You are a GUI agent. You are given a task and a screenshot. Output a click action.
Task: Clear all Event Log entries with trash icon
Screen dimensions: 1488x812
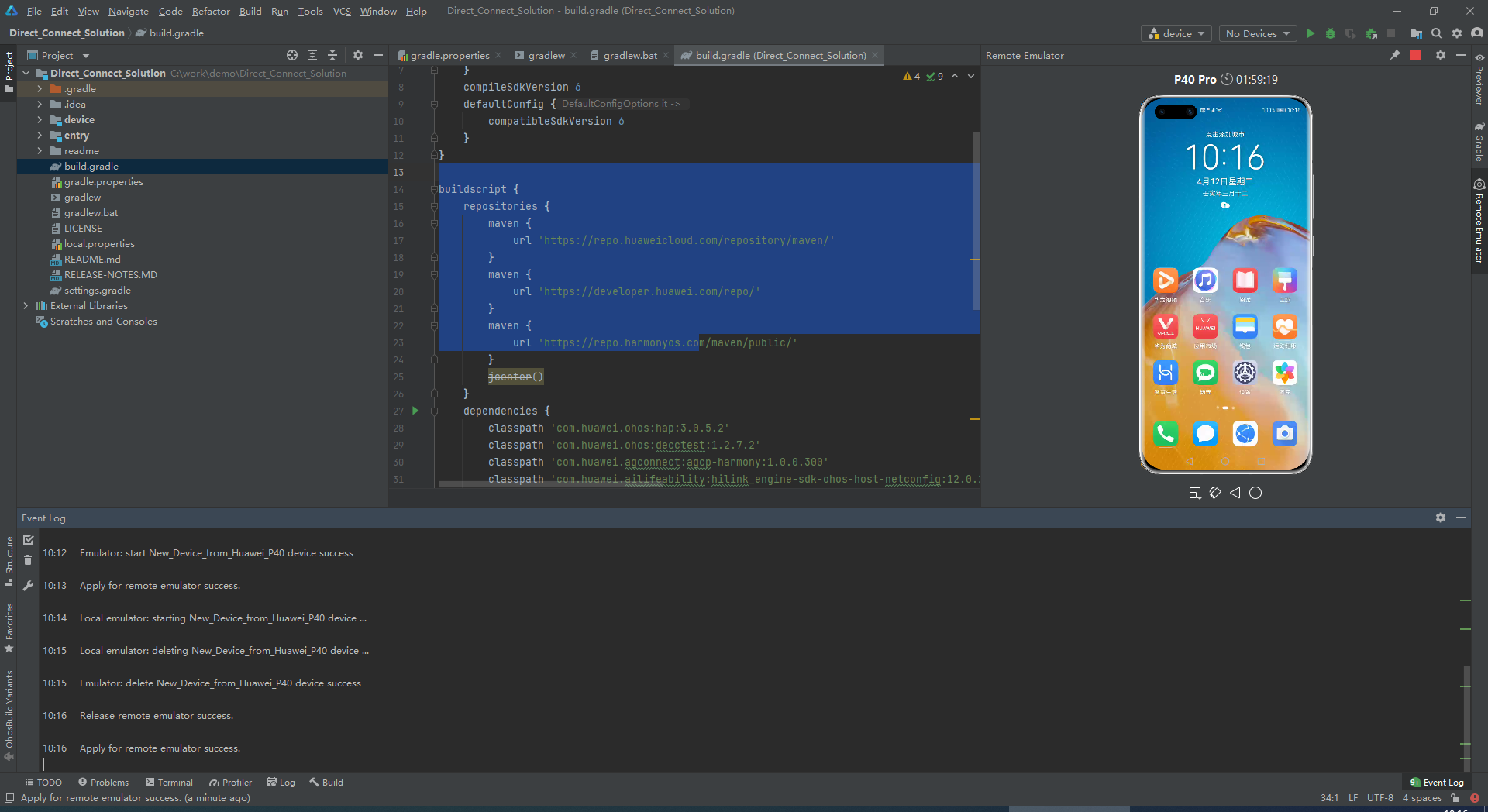[x=29, y=560]
